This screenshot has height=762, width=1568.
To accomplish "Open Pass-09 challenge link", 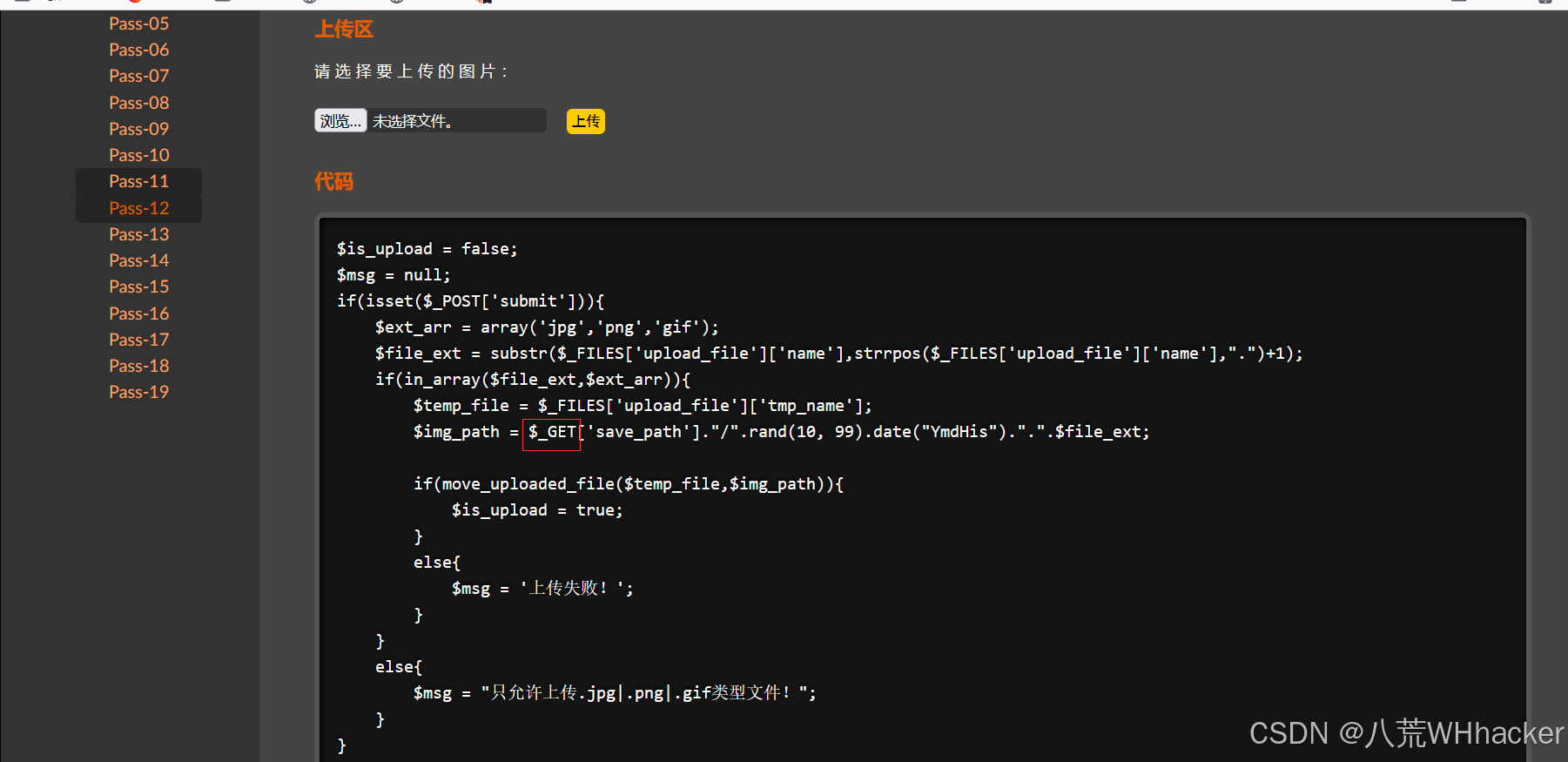I will [138, 129].
